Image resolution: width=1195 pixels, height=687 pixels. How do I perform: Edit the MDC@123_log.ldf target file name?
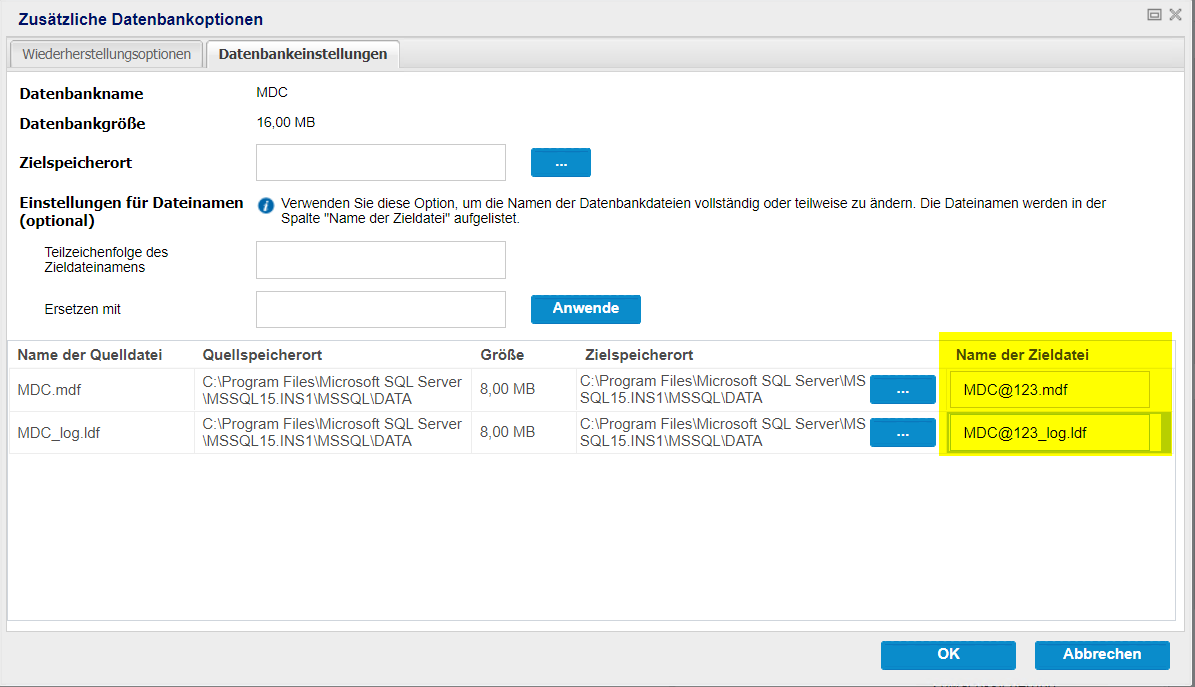(1049, 433)
